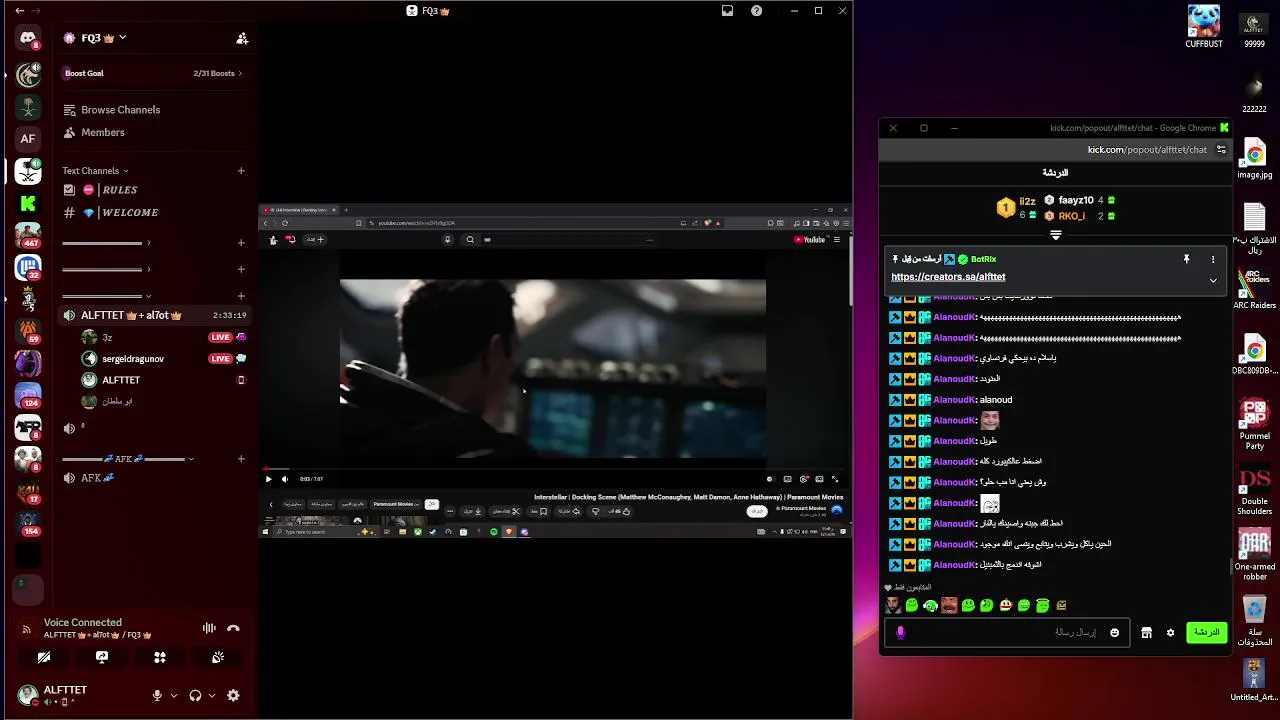Watch sergeidragunov's LIVE stream
Screen dimensions: 1280x720
(x=220, y=358)
